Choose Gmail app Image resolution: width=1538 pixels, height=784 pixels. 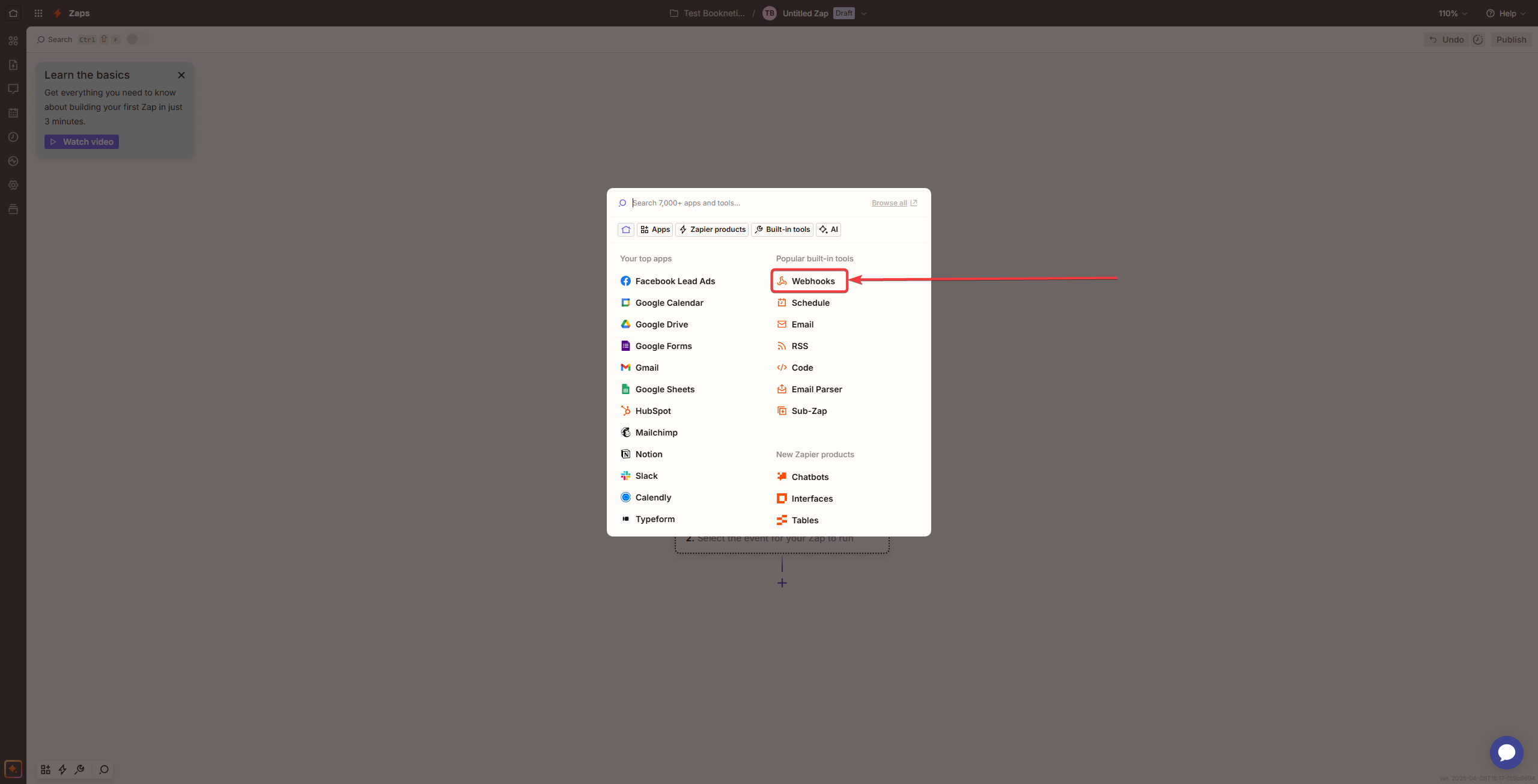coord(639,368)
